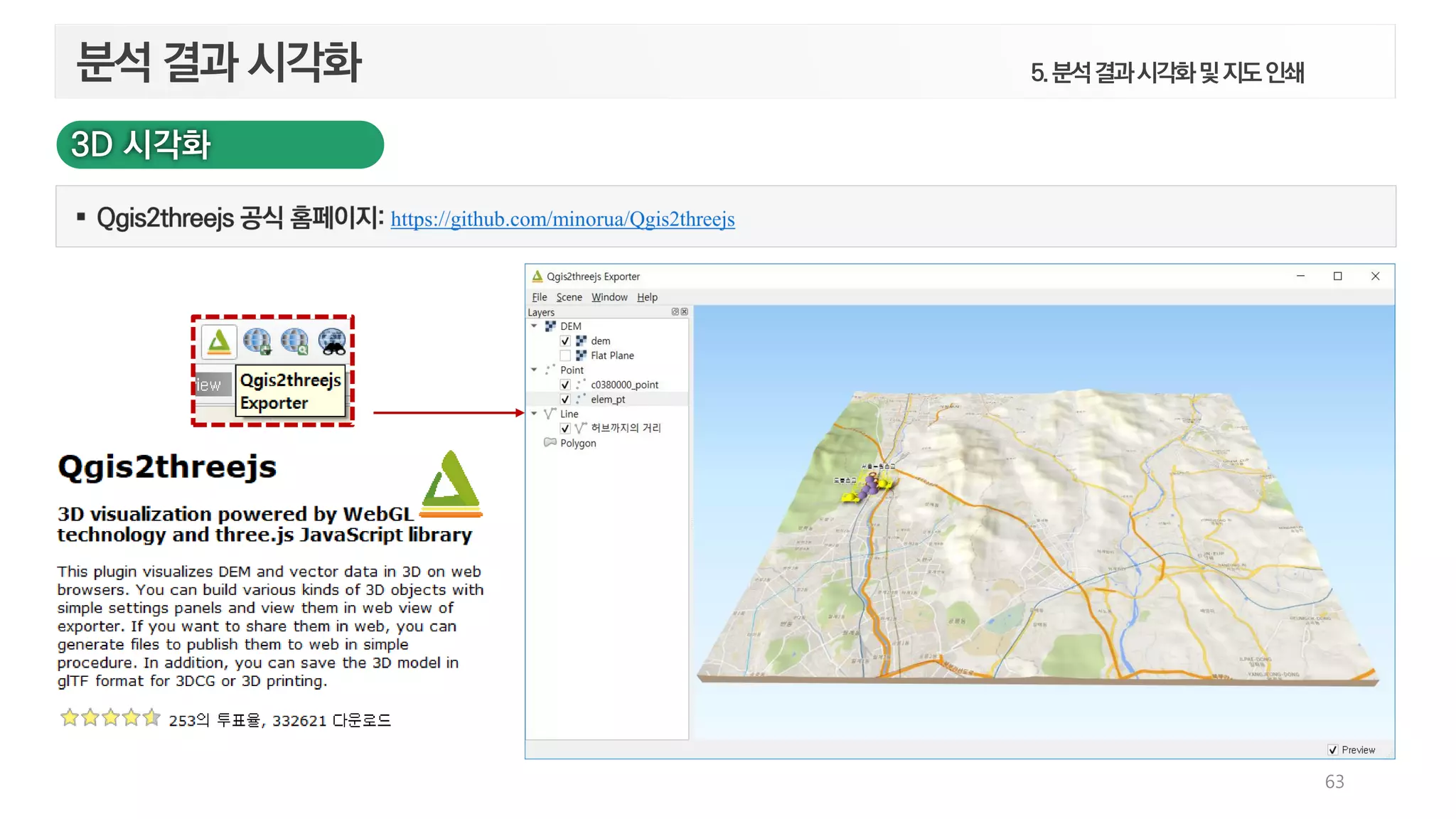
Task: Open the Window menu
Action: 609,297
